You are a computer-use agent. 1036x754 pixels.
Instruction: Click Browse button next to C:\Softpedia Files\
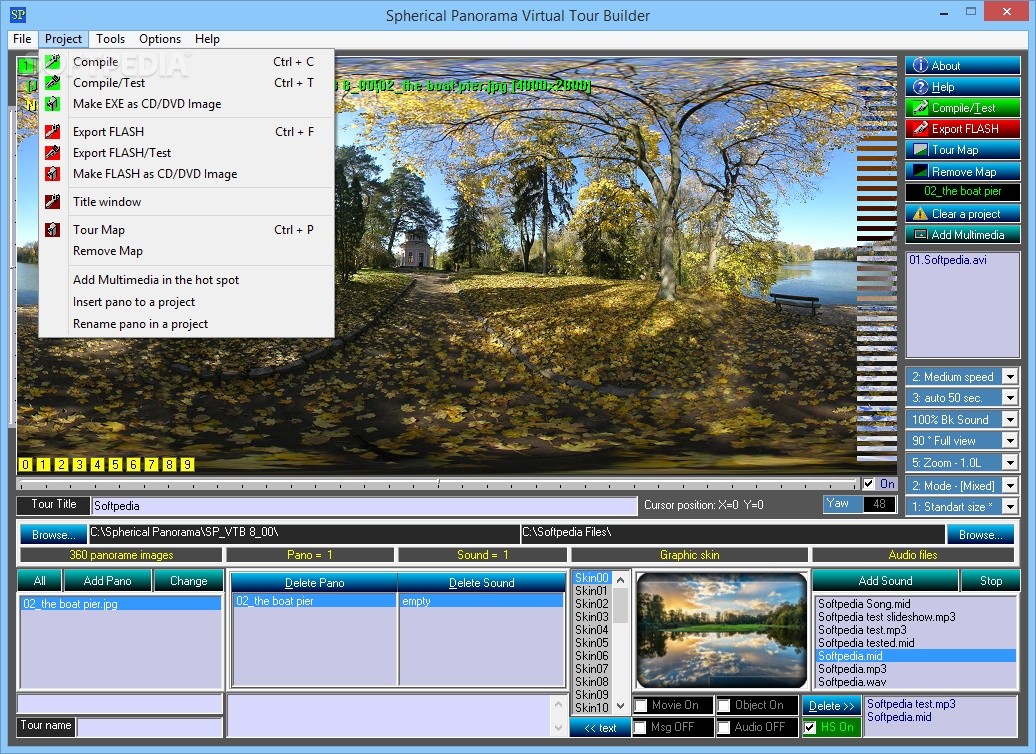coord(981,535)
